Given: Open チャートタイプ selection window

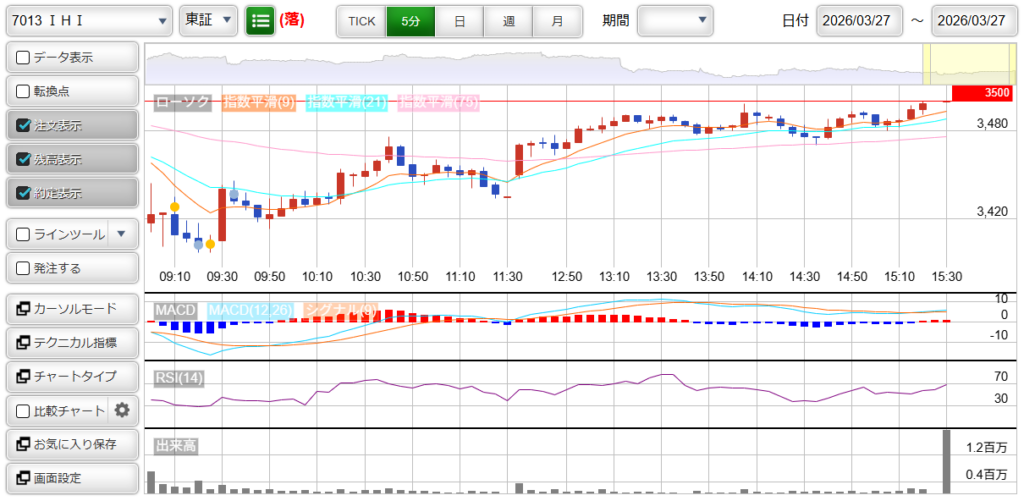Looking at the screenshot, I should (70, 376).
